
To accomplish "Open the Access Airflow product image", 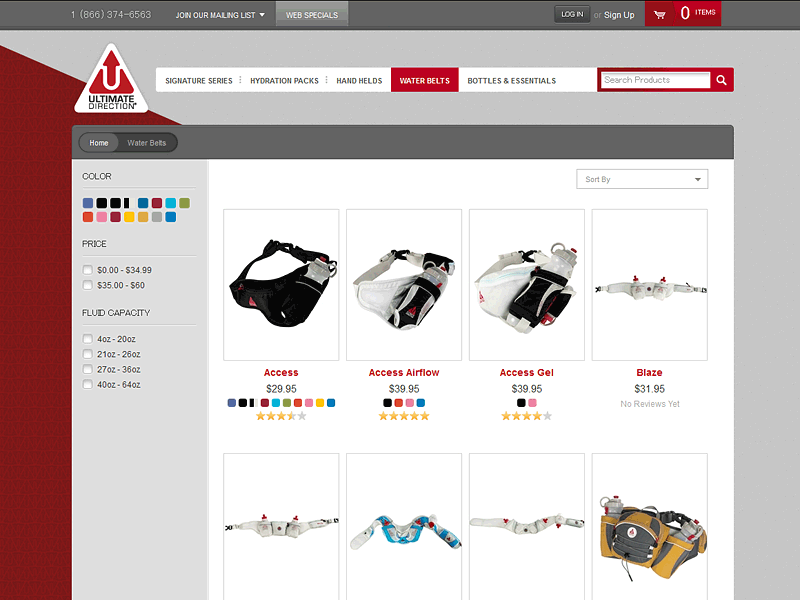I will [404, 285].
